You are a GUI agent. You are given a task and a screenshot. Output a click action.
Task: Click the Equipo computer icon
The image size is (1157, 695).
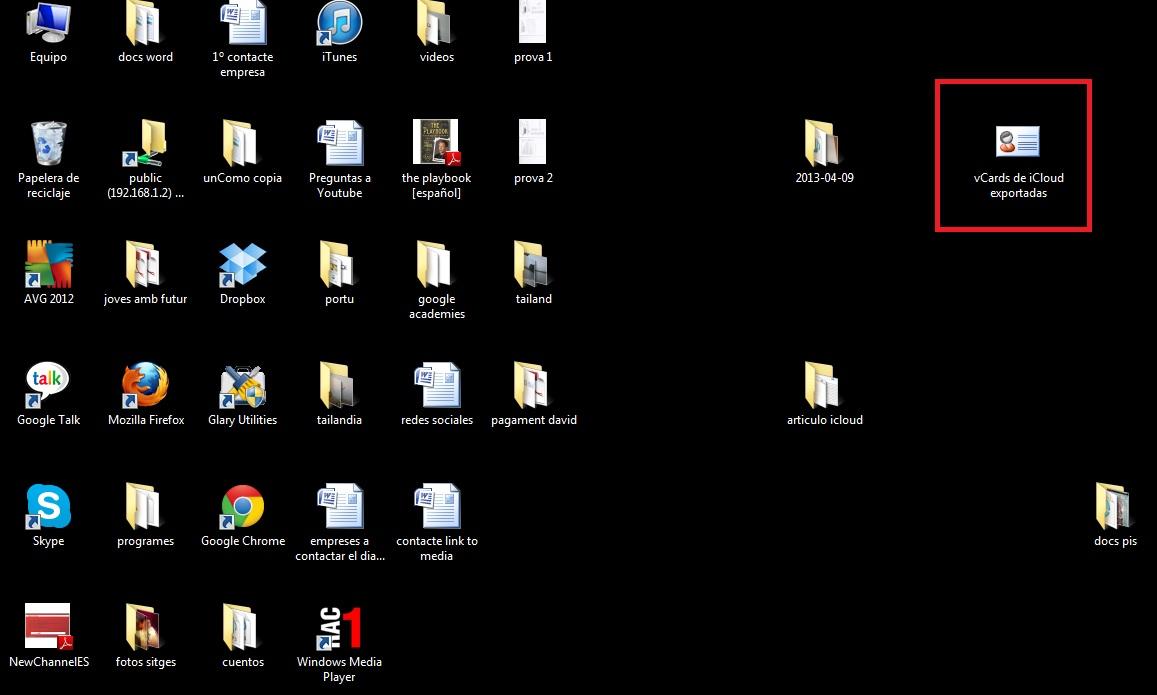pyautogui.click(x=48, y=24)
